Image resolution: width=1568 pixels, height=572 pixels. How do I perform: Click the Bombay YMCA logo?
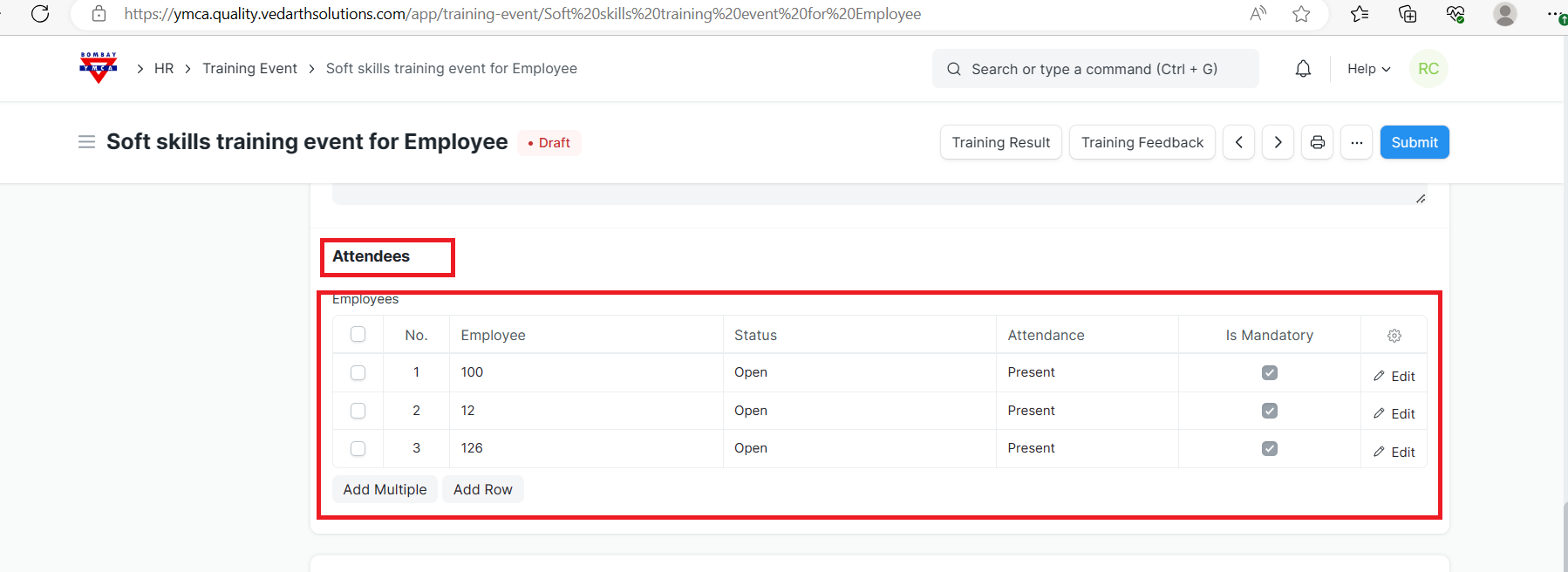pyautogui.click(x=98, y=68)
